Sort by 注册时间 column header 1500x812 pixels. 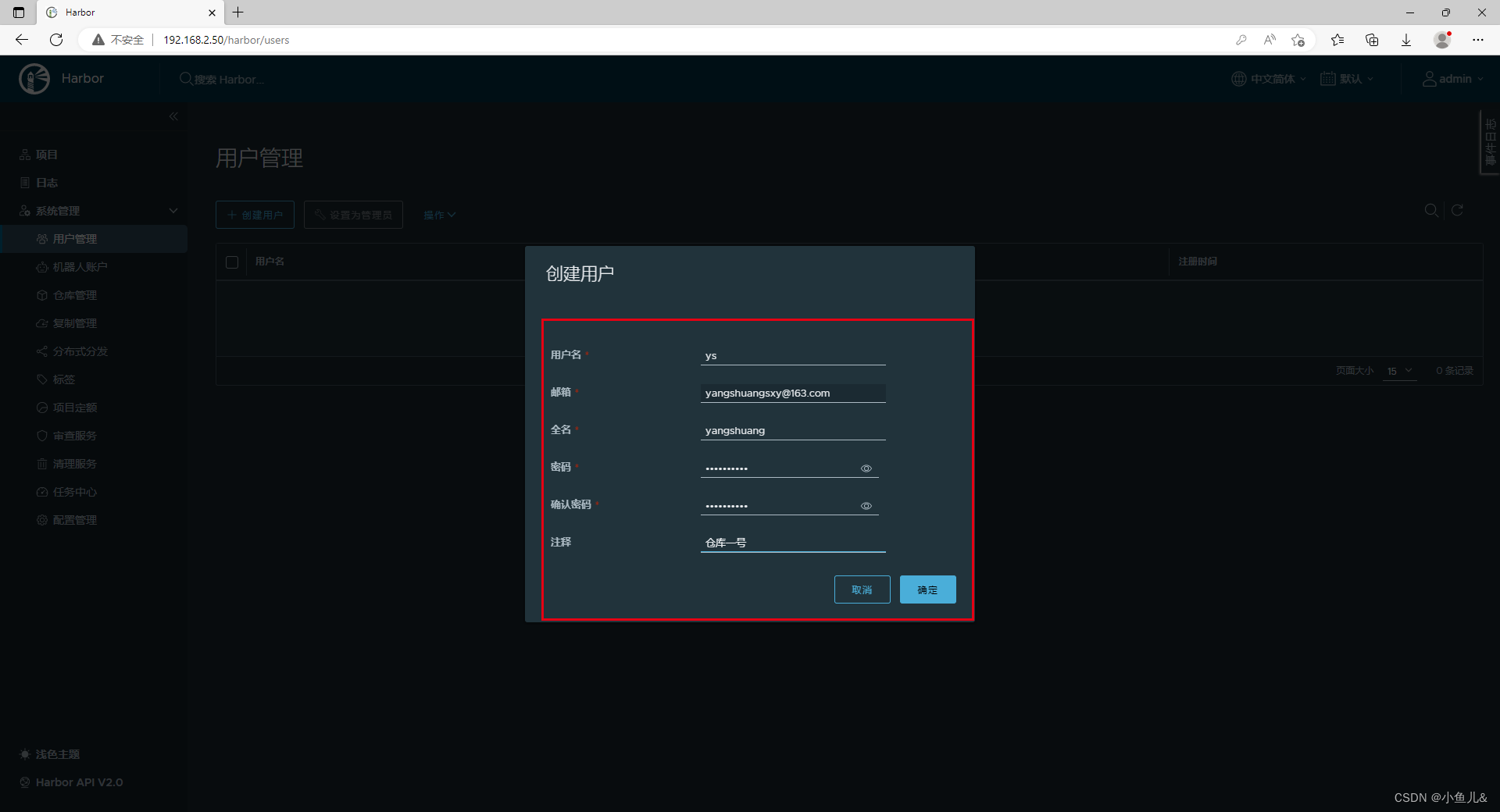(x=1198, y=262)
